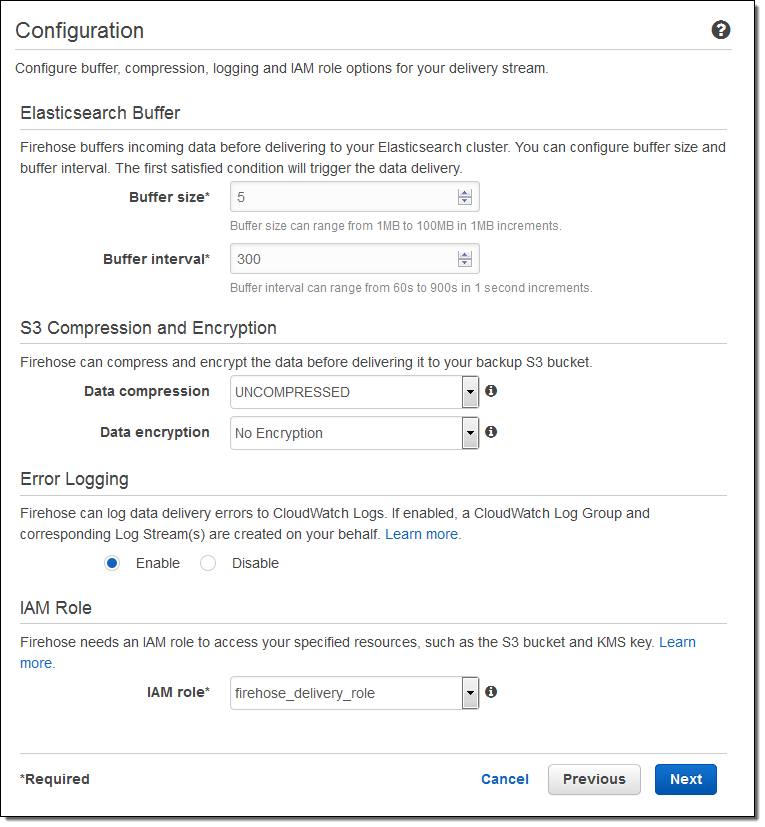Viewport: 765px width, 827px height.
Task: Click the info icon beside IAM role
Action: pos(491,692)
